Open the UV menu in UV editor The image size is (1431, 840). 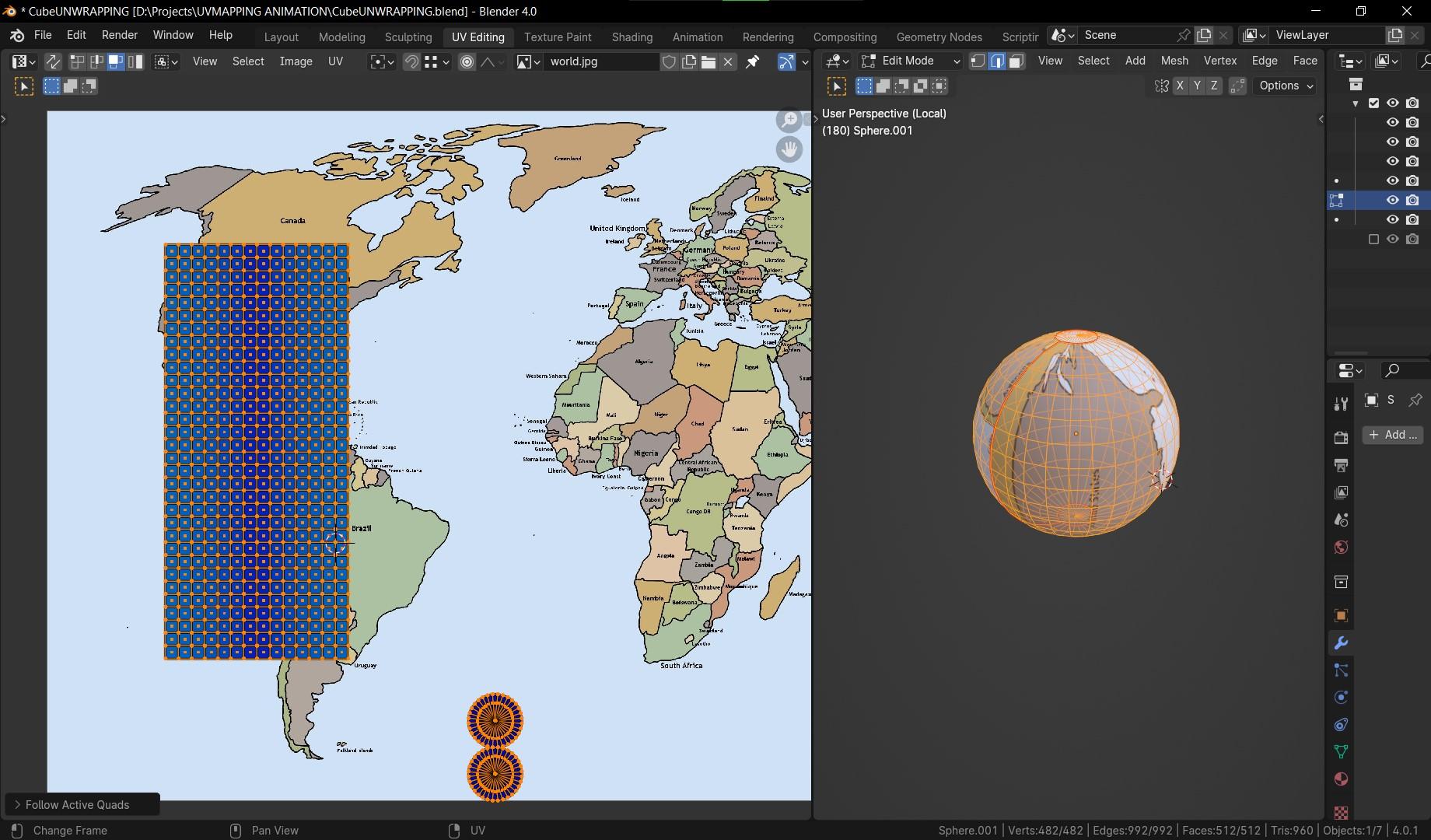pos(335,61)
